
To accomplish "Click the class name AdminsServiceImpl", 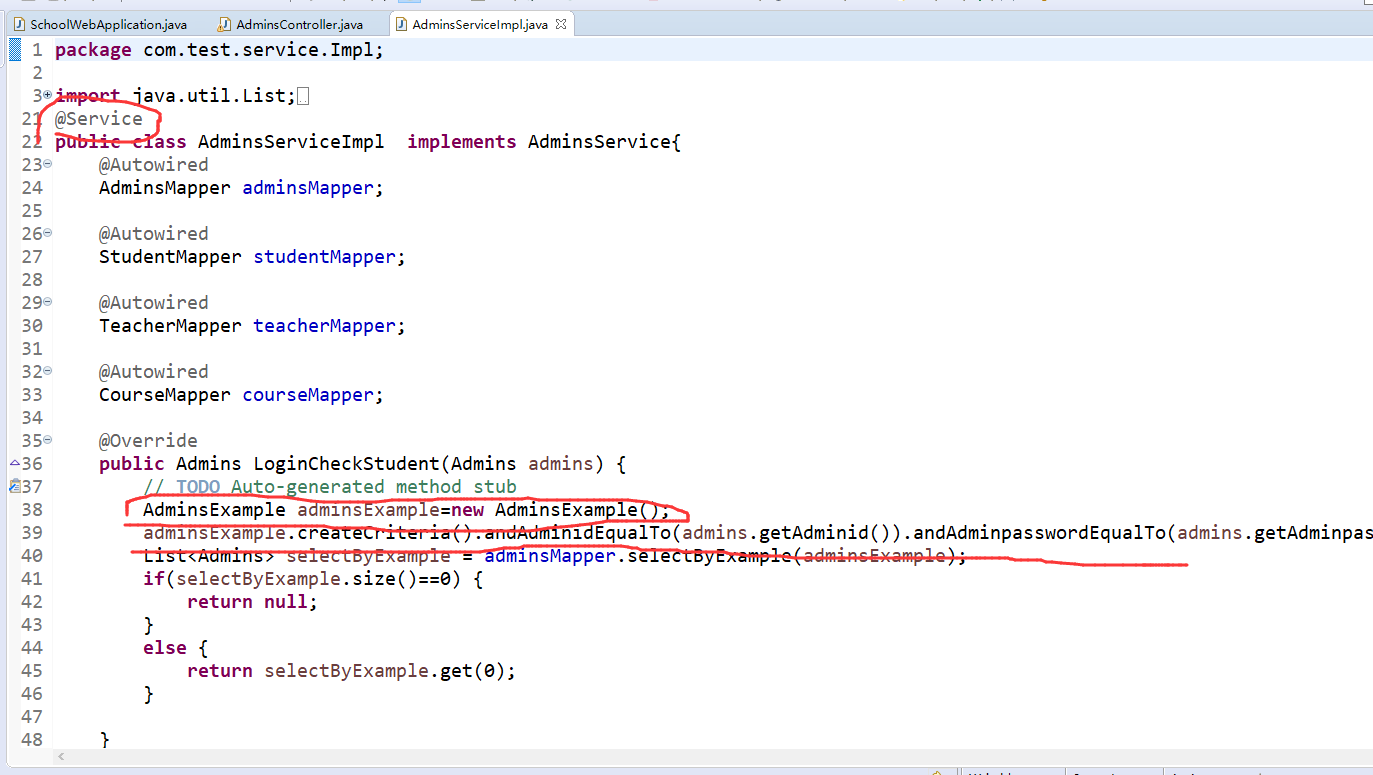I will coord(291,142).
